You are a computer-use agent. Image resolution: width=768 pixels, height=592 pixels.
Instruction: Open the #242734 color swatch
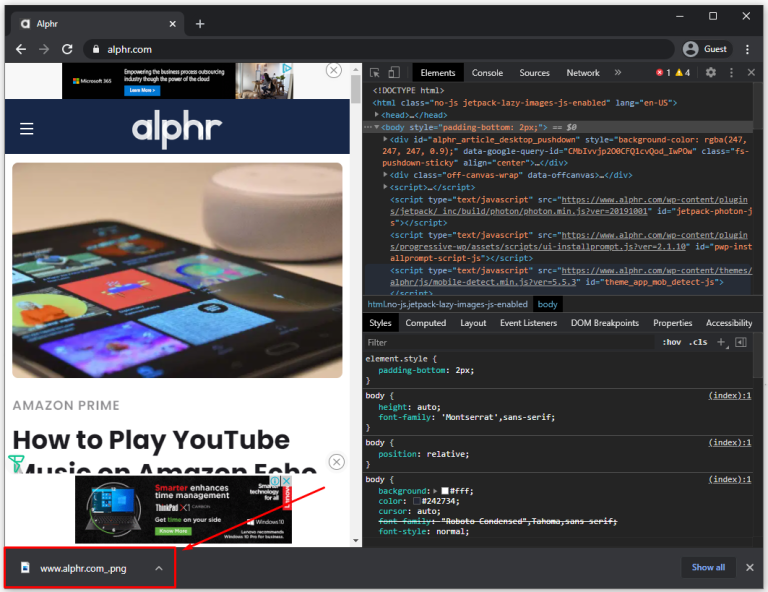click(416, 501)
